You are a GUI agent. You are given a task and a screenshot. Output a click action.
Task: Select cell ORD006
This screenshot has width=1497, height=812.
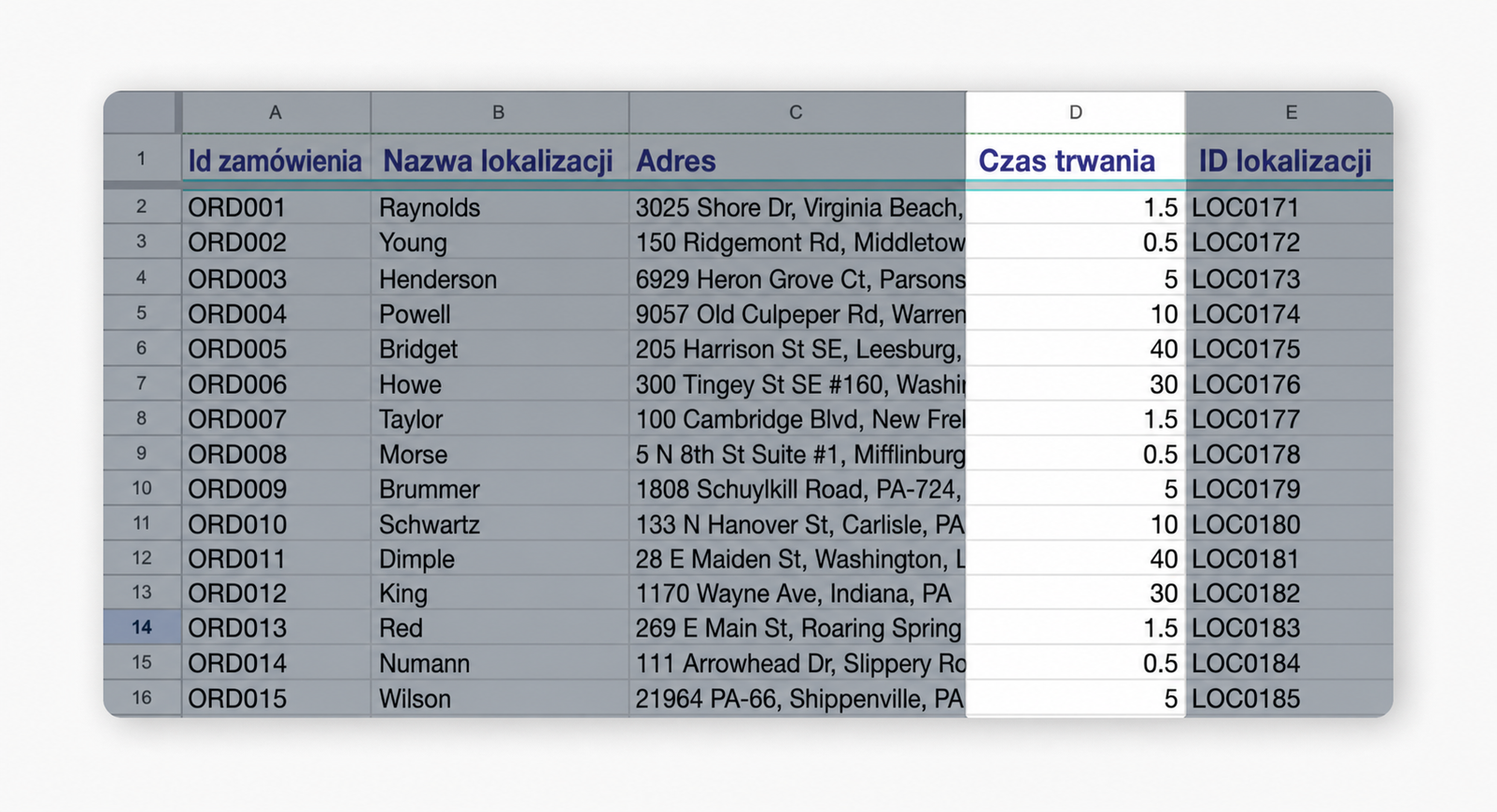(275, 384)
